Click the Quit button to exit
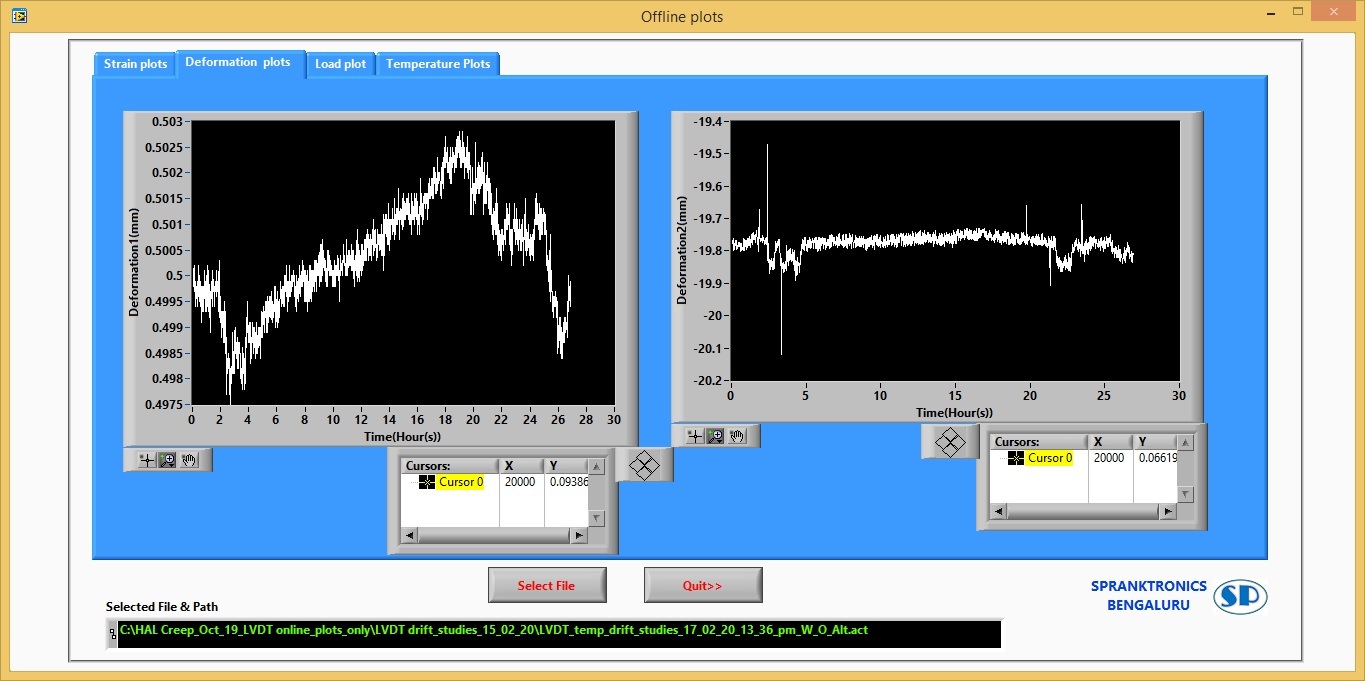This screenshot has height=681, width=1365. tap(702, 585)
